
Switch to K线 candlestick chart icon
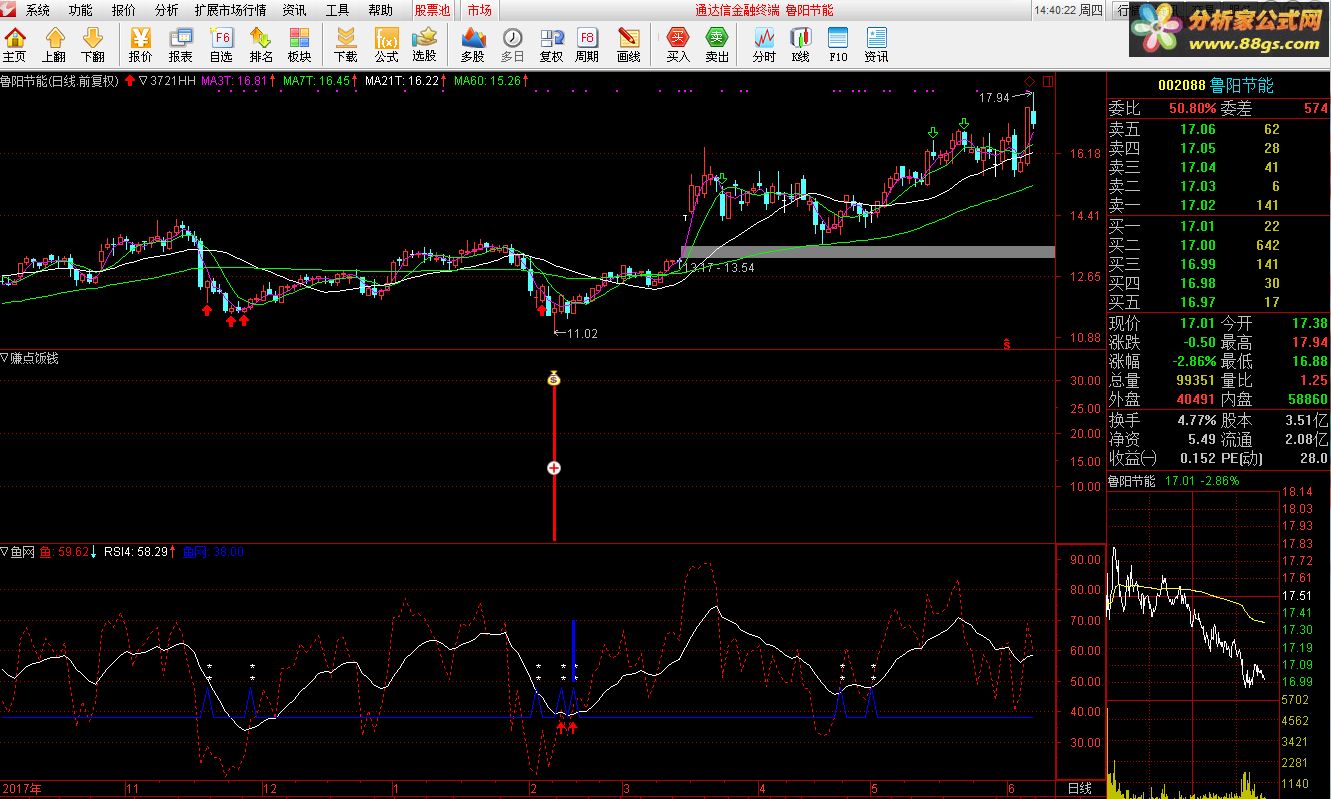pos(800,45)
